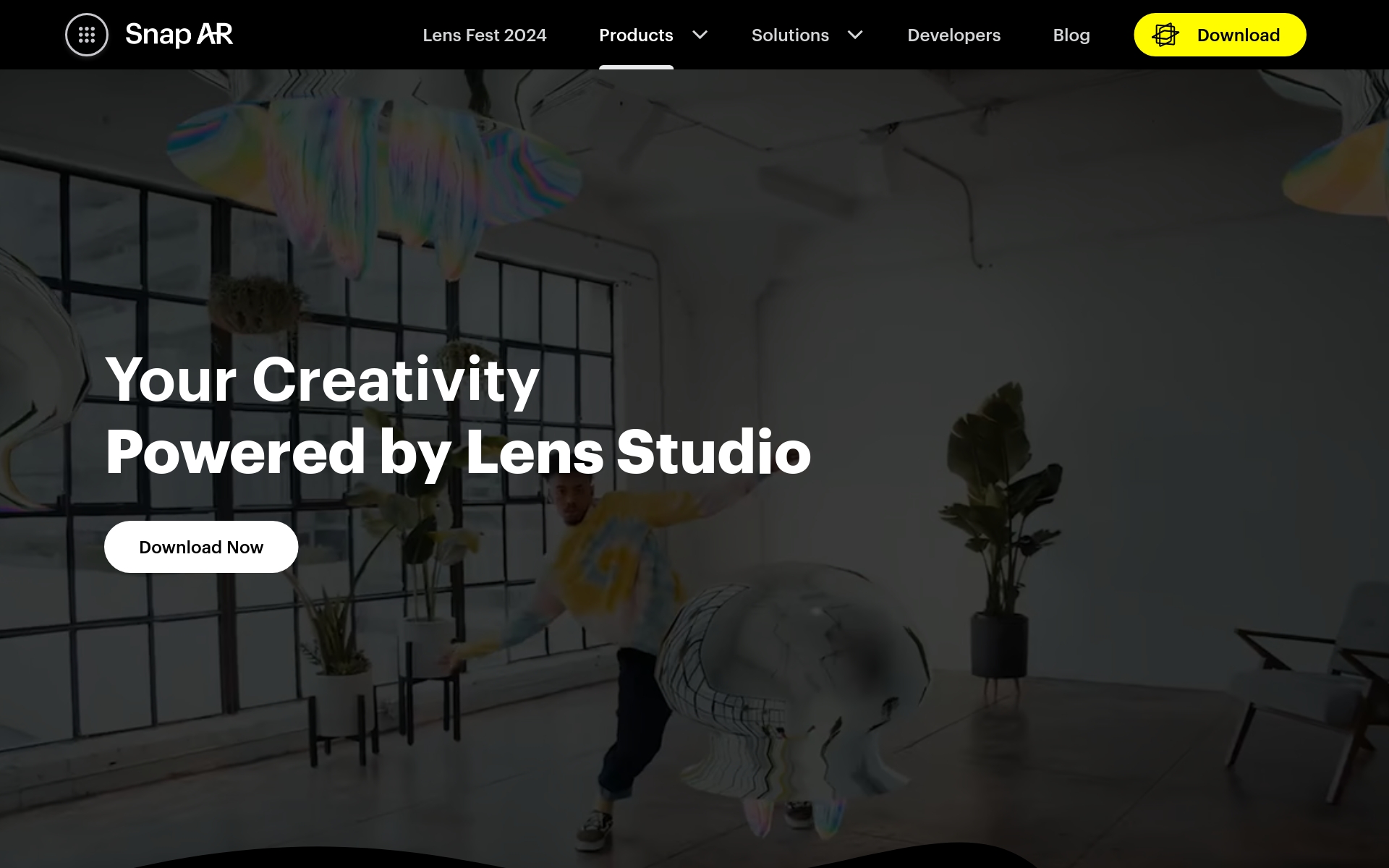Expand the Solutions chevron arrow
Viewport: 1389px width, 868px height.
pyautogui.click(x=855, y=35)
